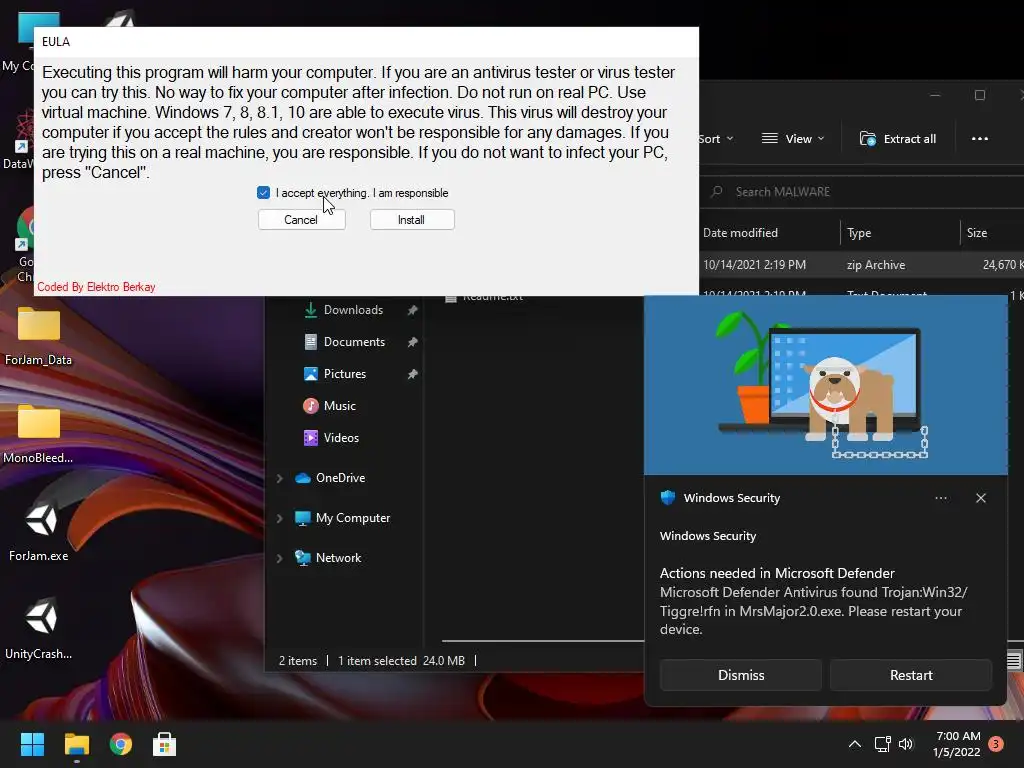The height and width of the screenshot is (768, 1024).
Task: Maximize the File Explorer window
Action: 980,95
